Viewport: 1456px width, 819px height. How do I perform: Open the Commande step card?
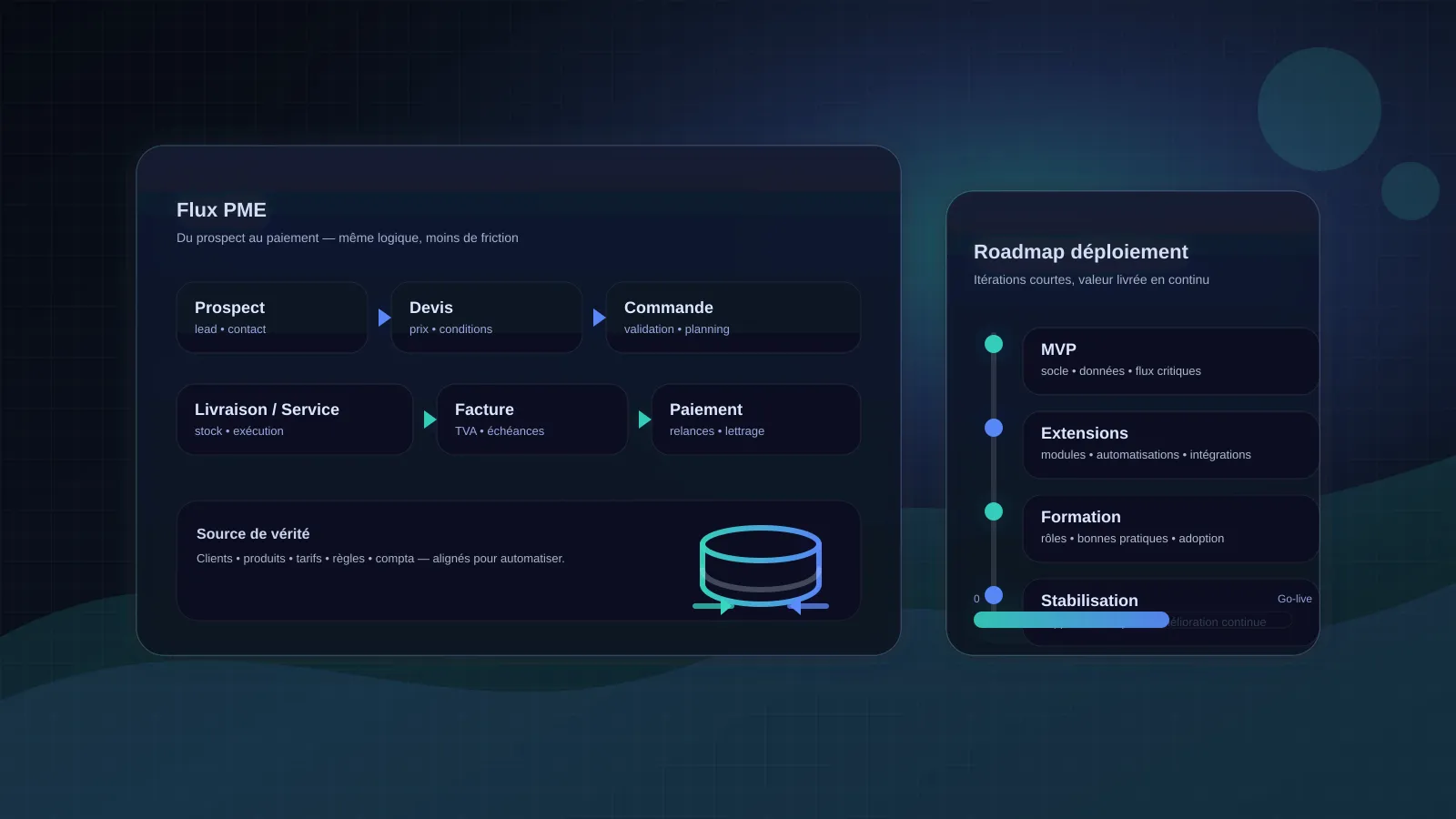pyautogui.click(x=733, y=318)
